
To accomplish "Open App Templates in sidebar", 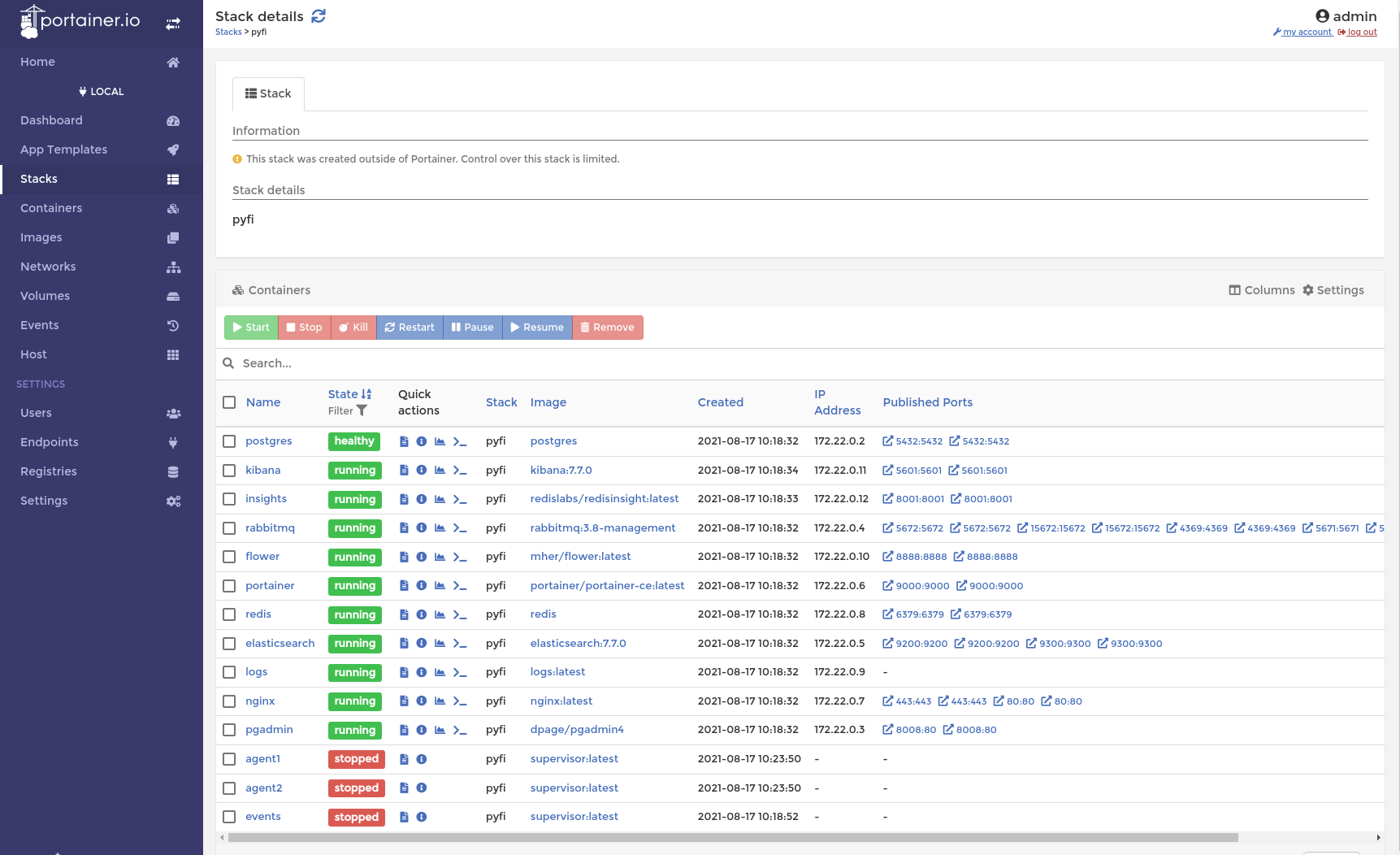I will (x=102, y=150).
